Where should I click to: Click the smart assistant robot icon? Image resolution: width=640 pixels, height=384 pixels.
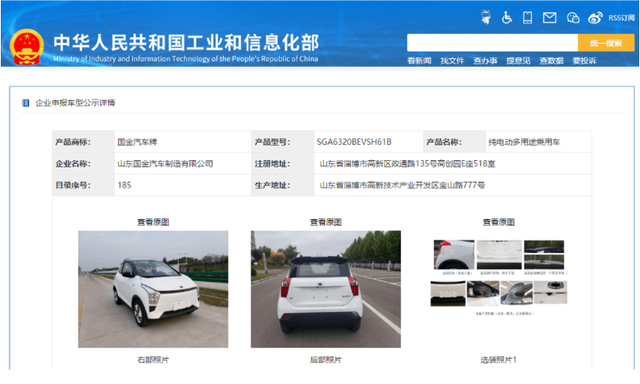[486, 18]
